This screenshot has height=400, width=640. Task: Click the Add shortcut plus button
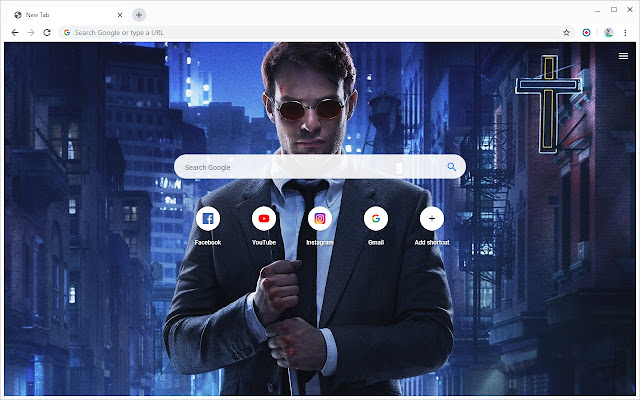pos(431,219)
